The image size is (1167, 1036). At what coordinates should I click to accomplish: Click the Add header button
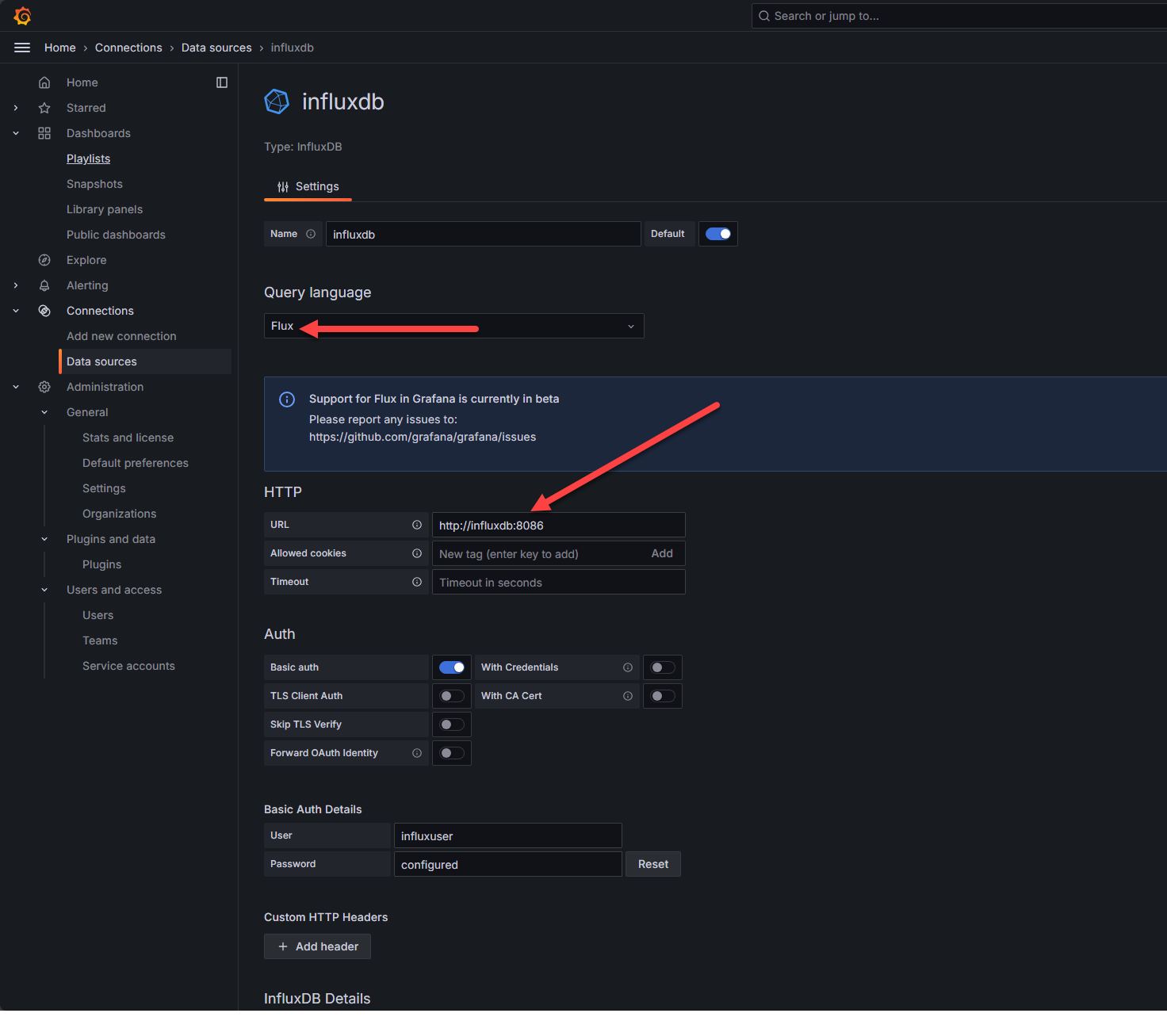tap(317, 946)
